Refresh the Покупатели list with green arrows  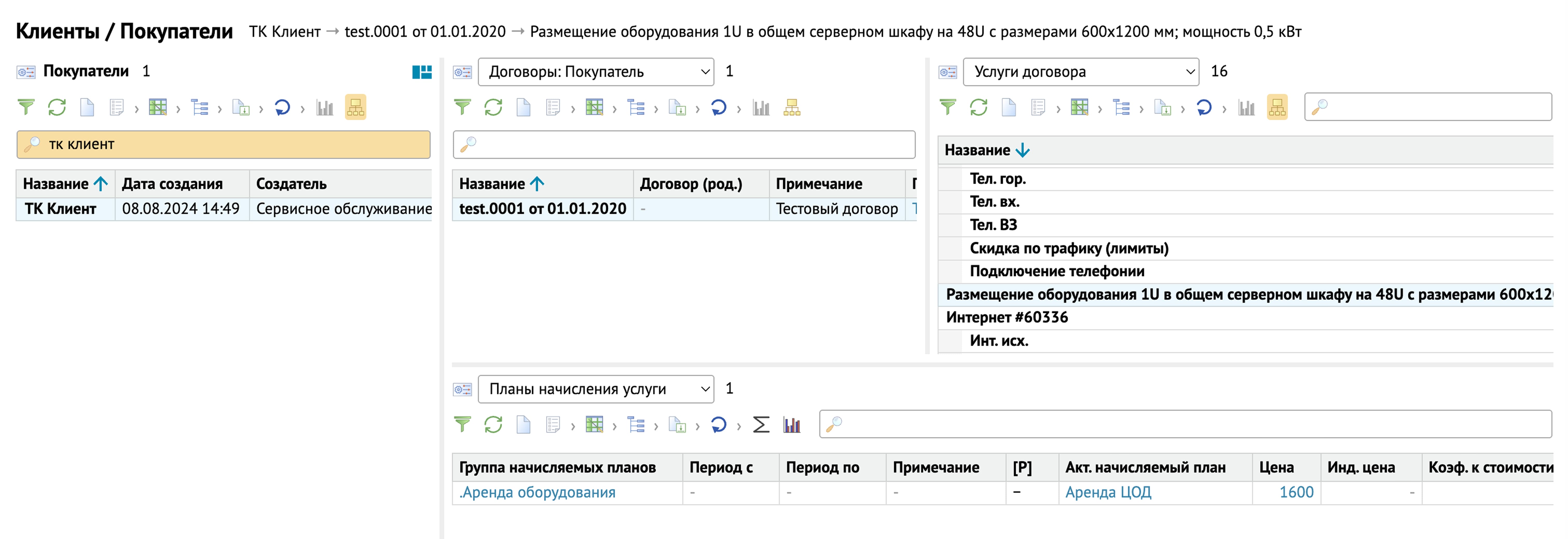tap(57, 108)
